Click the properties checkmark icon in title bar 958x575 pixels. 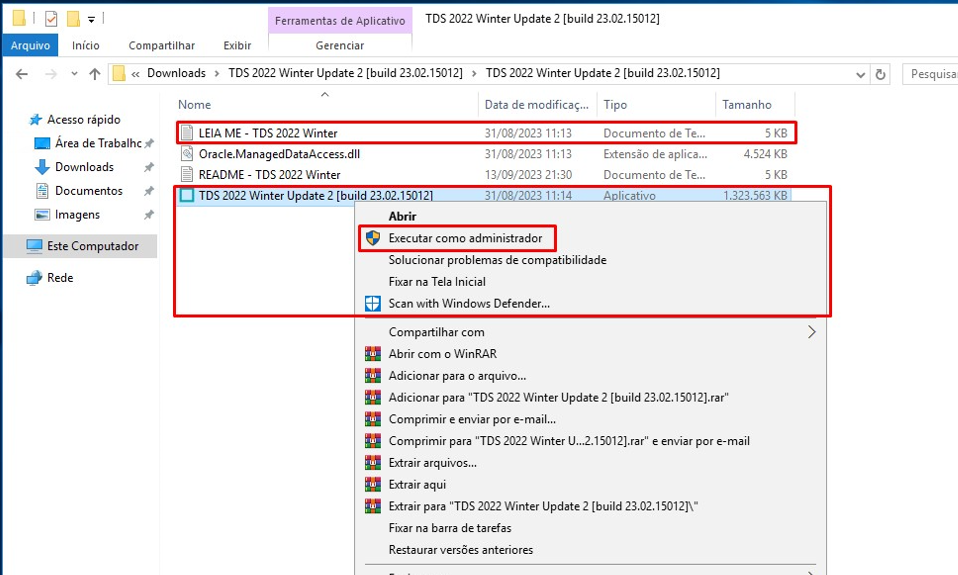(x=51, y=19)
